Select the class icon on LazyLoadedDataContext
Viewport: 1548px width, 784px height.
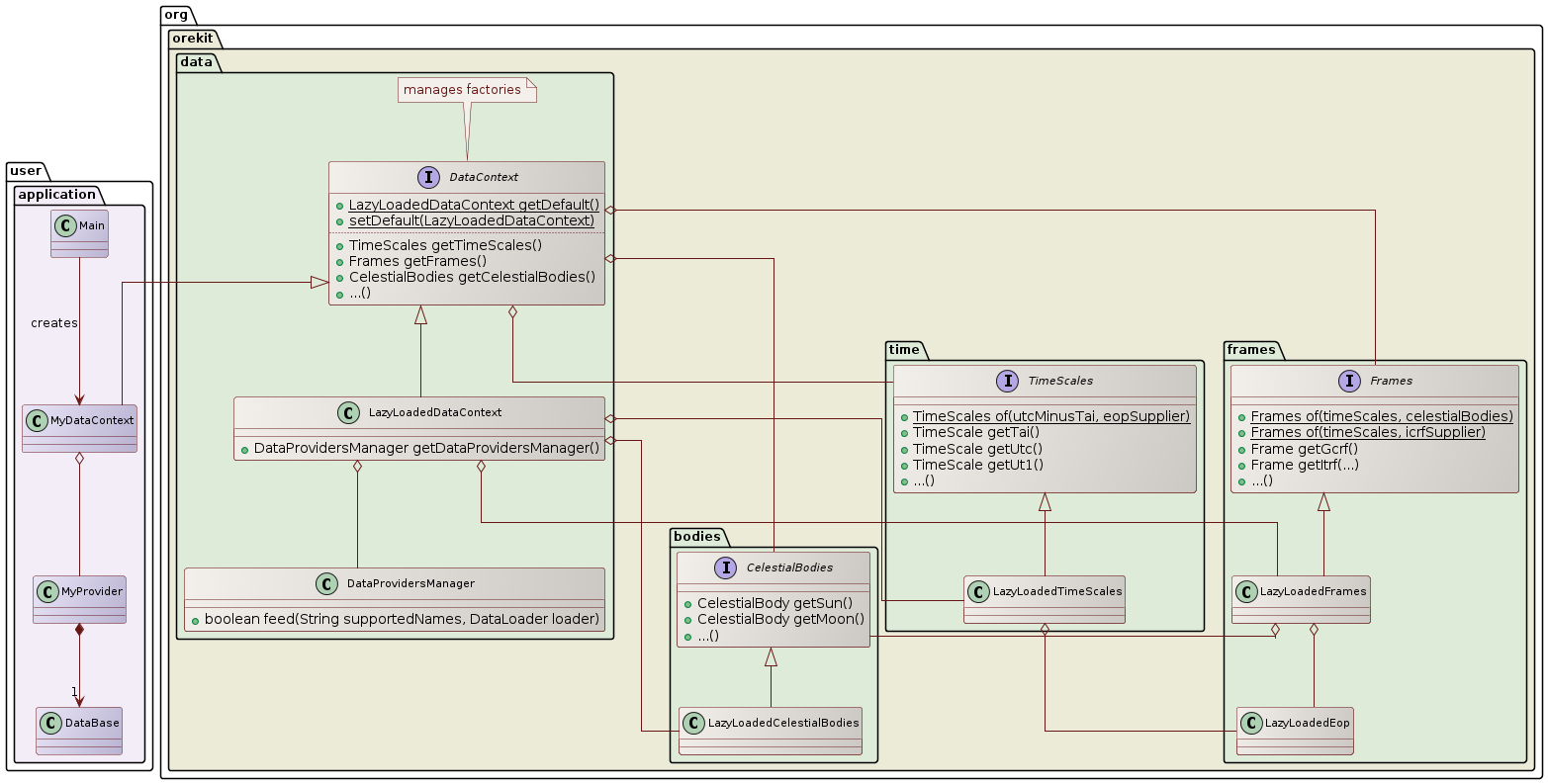pyautogui.click(x=349, y=412)
